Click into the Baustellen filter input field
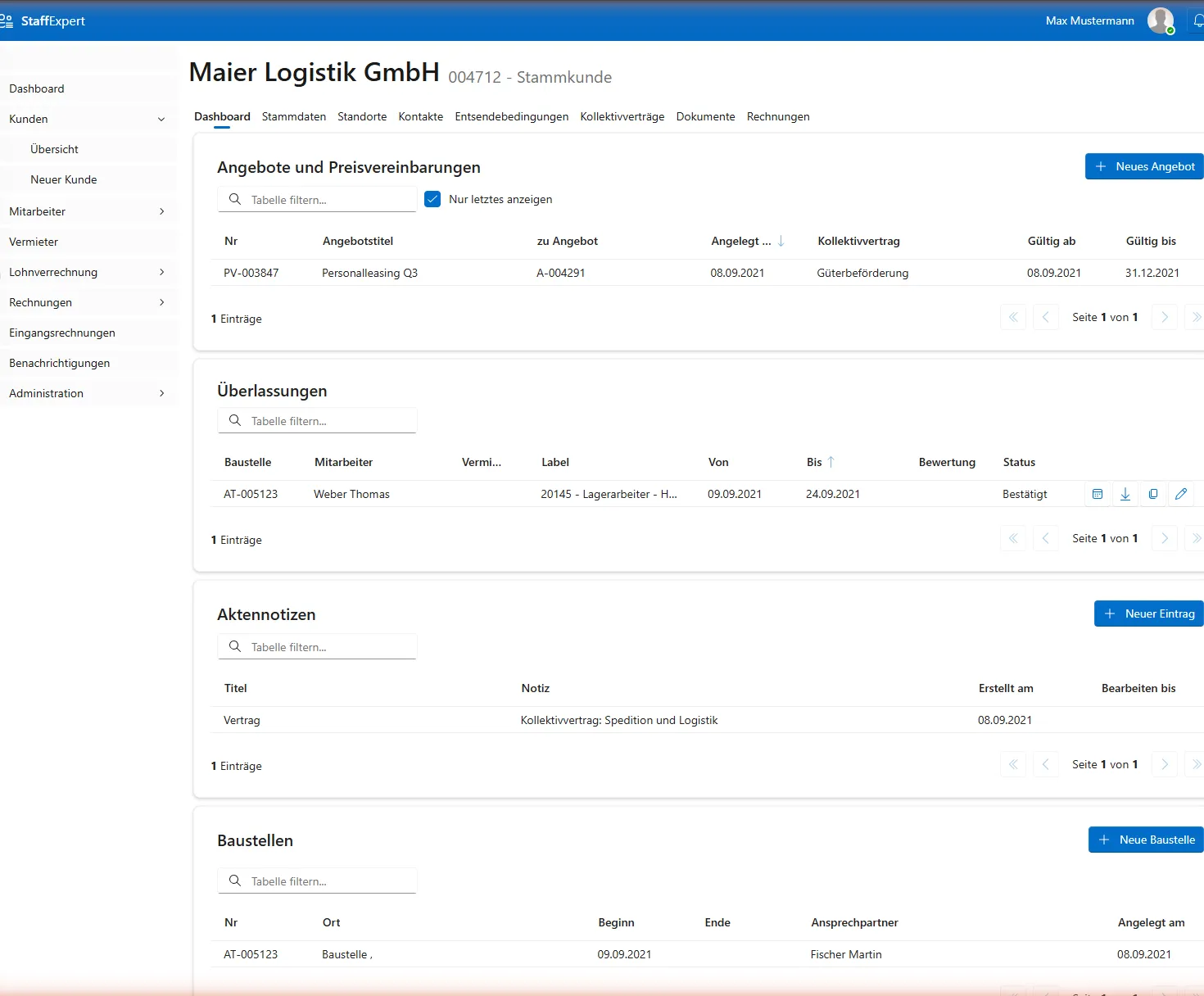 coord(328,881)
